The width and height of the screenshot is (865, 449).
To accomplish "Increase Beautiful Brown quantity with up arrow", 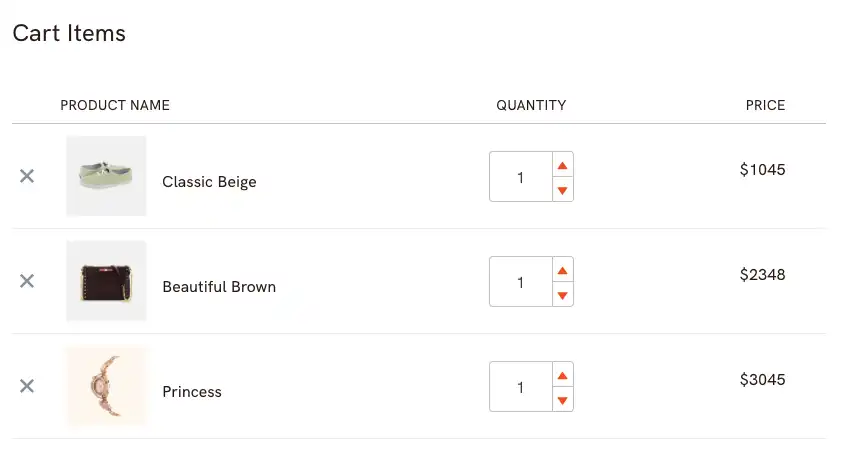I will pyautogui.click(x=563, y=270).
